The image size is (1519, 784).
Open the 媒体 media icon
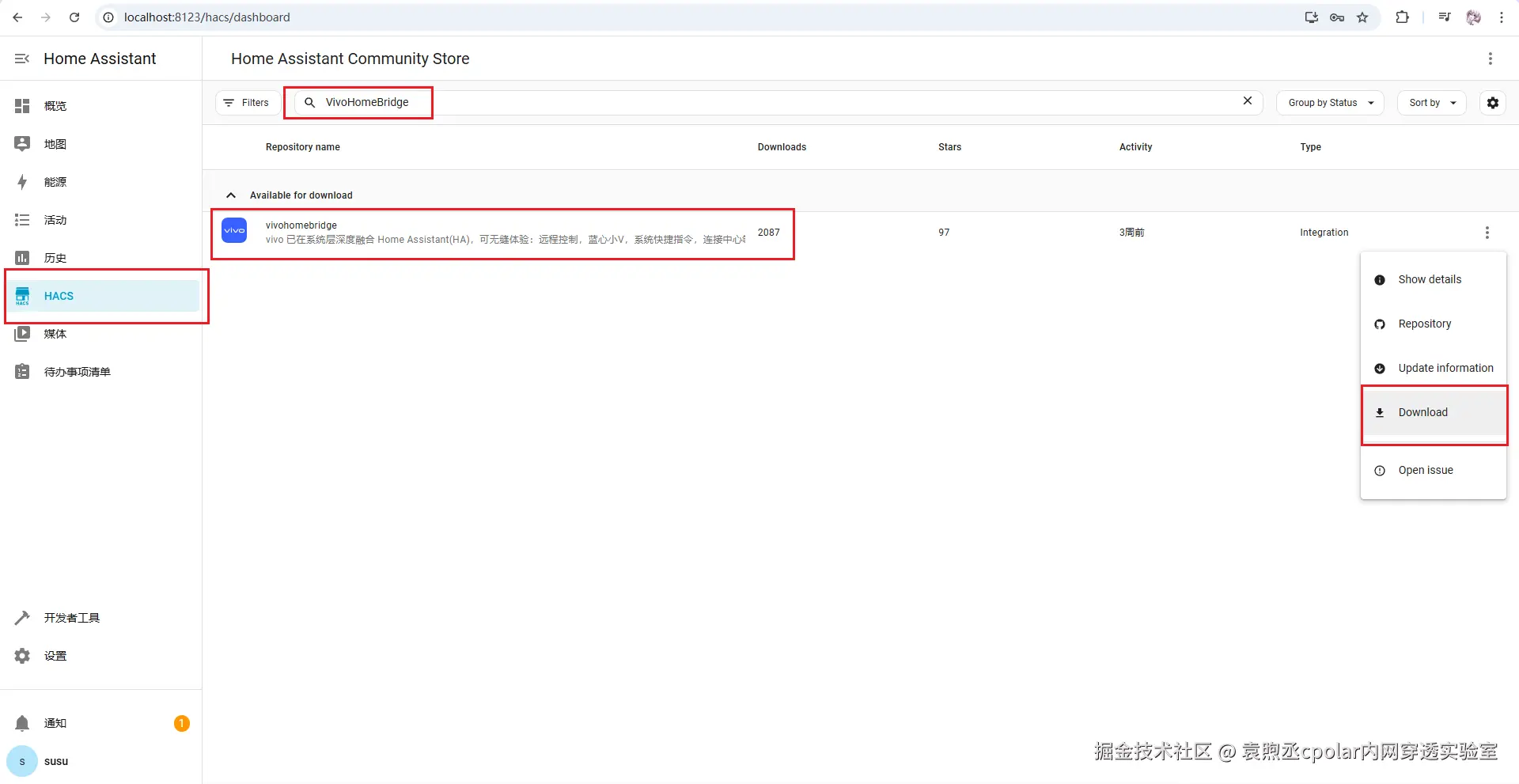point(22,334)
